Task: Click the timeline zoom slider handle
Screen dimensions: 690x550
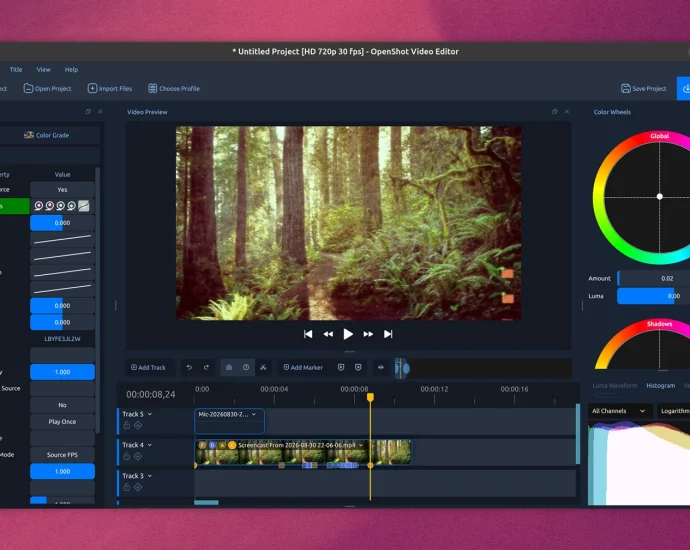Action: (x=406, y=368)
